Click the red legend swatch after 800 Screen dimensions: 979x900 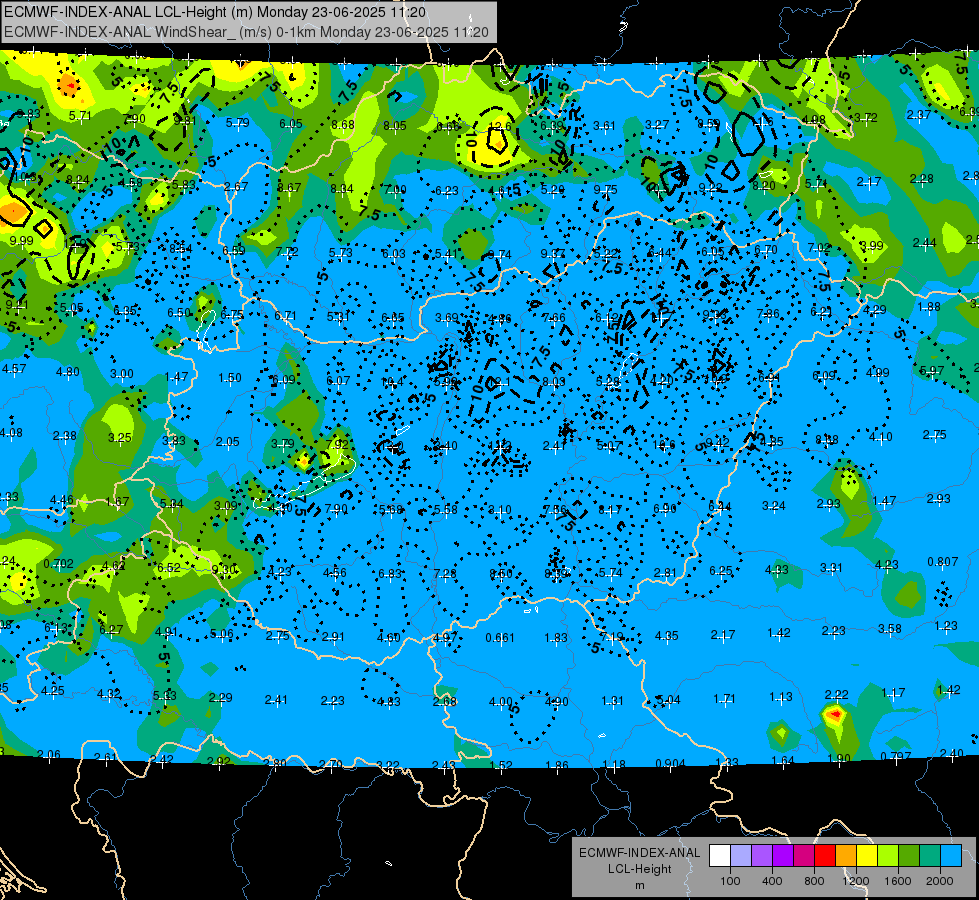click(x=825, y=856)
